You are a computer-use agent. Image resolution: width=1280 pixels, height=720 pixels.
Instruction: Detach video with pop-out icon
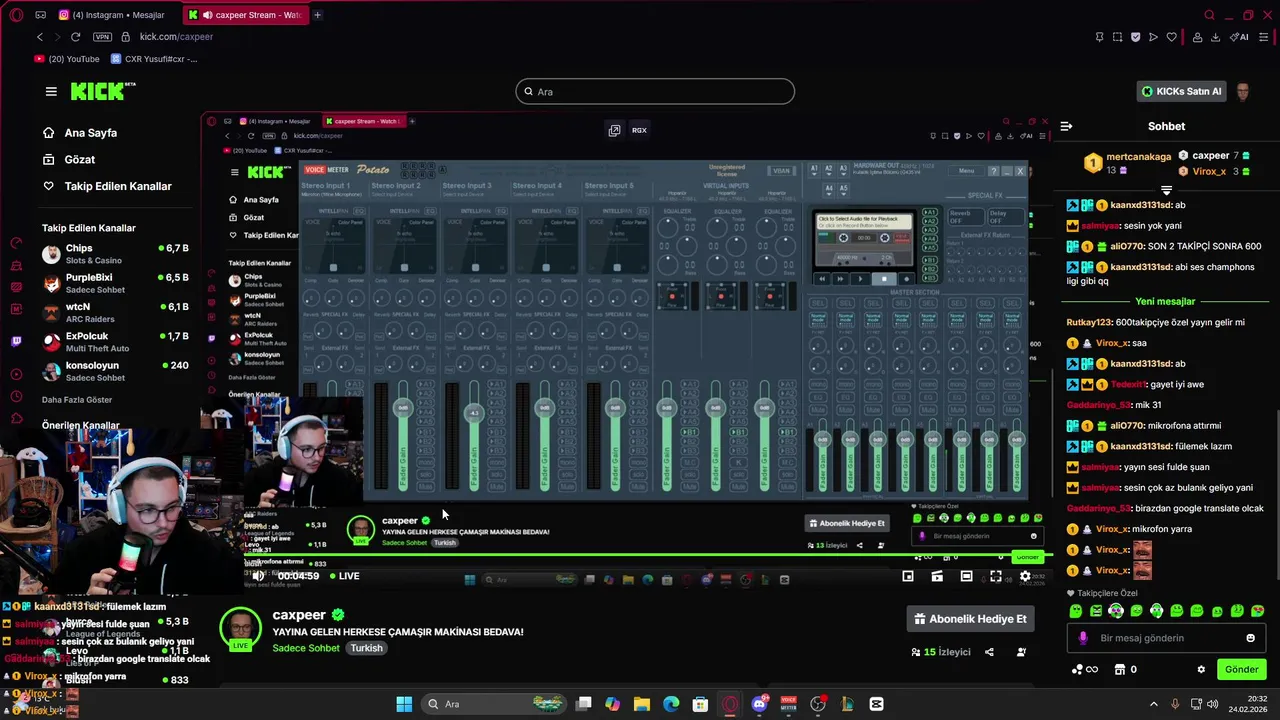coord(614,130)
